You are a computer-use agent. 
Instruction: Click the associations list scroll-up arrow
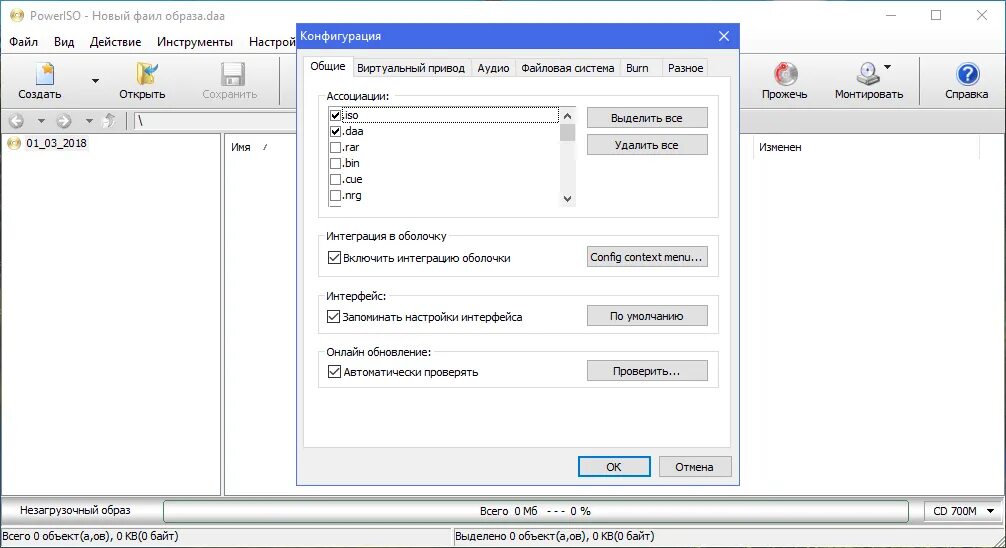click(x=567, y=116)
